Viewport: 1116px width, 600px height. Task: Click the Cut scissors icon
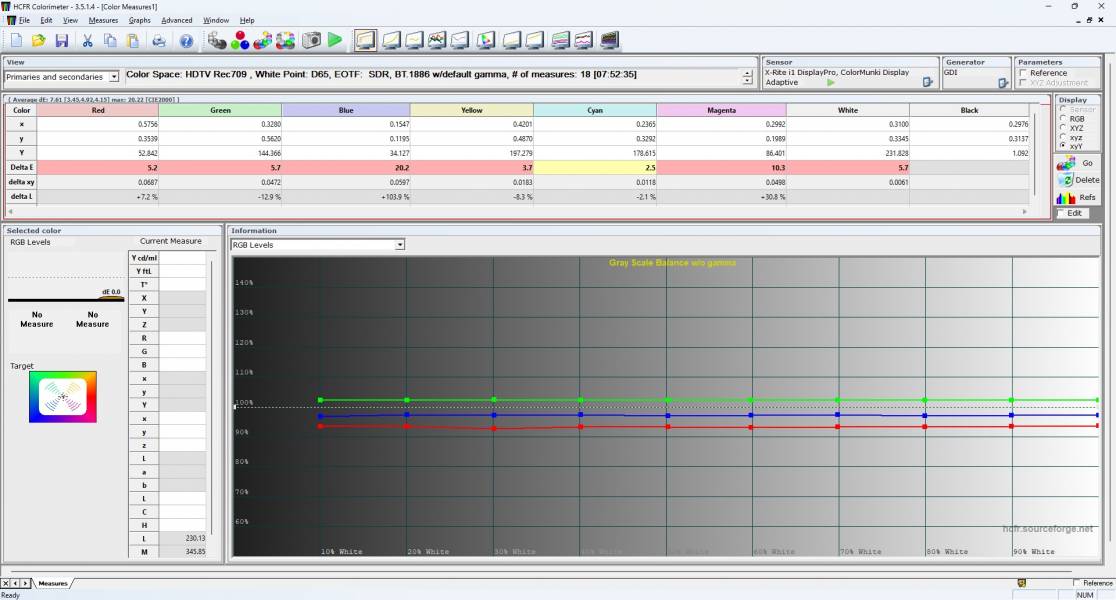point(88,41)
